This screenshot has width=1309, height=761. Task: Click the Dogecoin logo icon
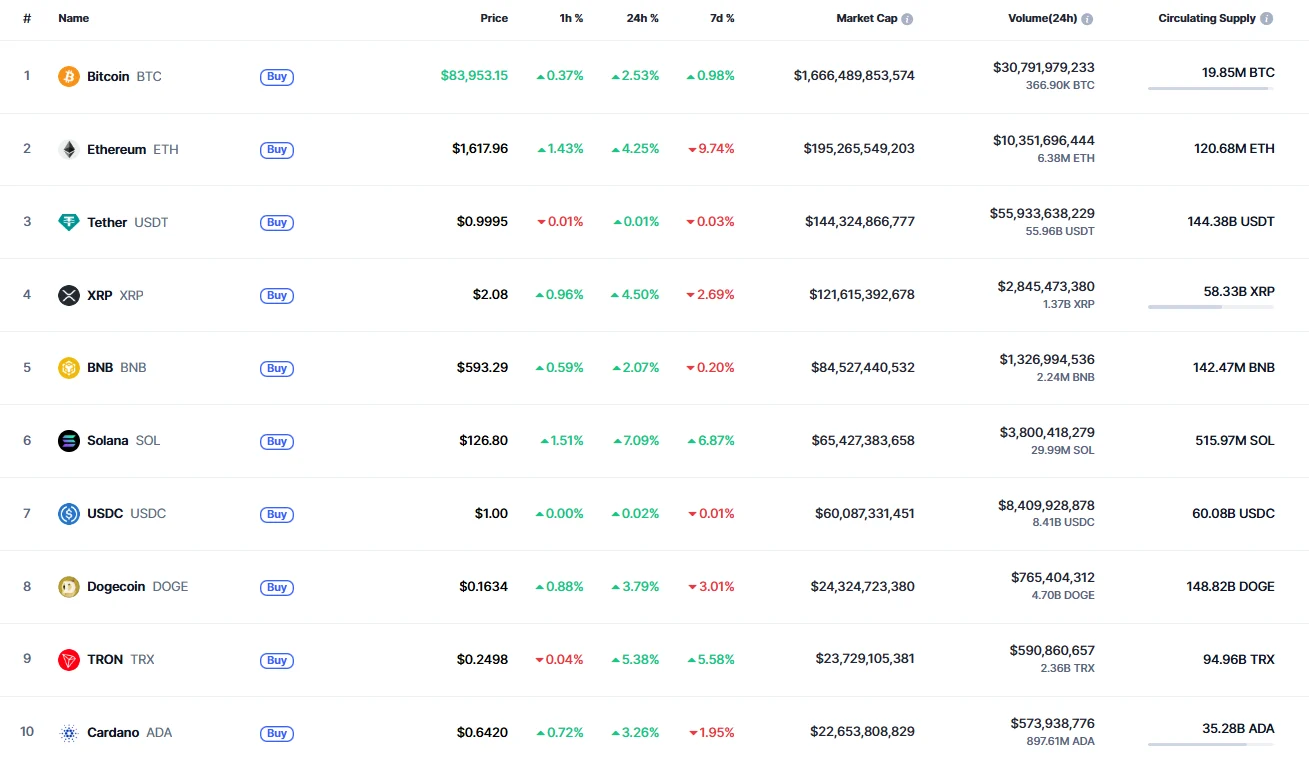69,587
